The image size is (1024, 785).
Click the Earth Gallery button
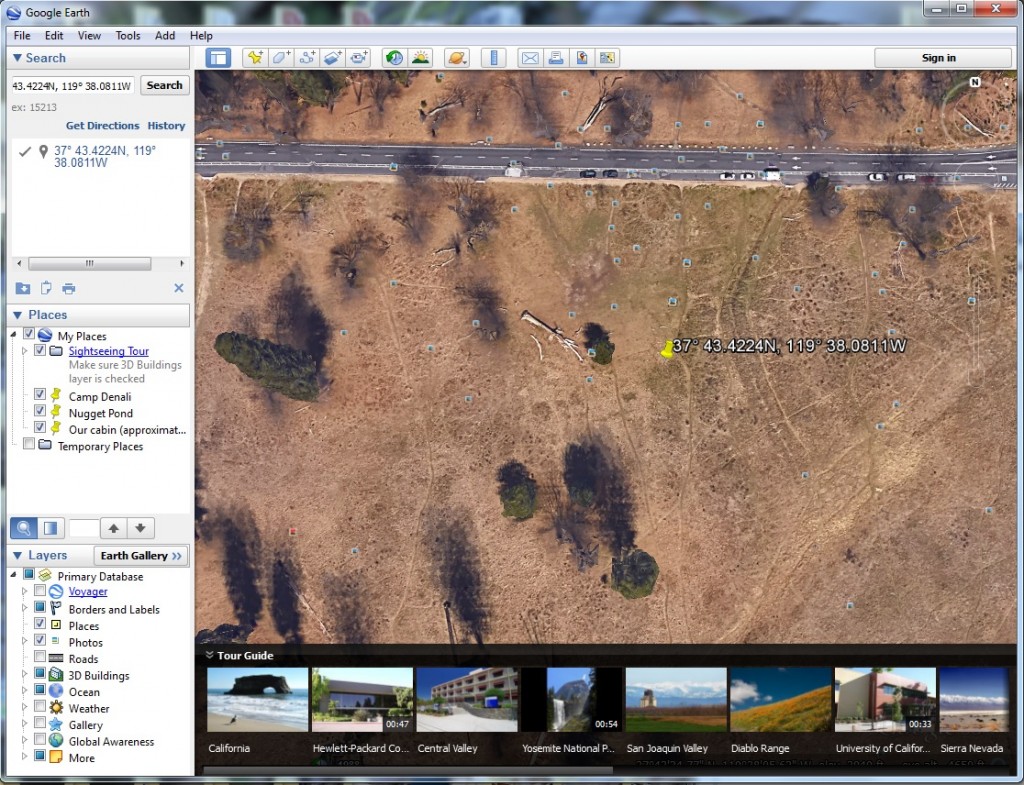coord(140,555)
